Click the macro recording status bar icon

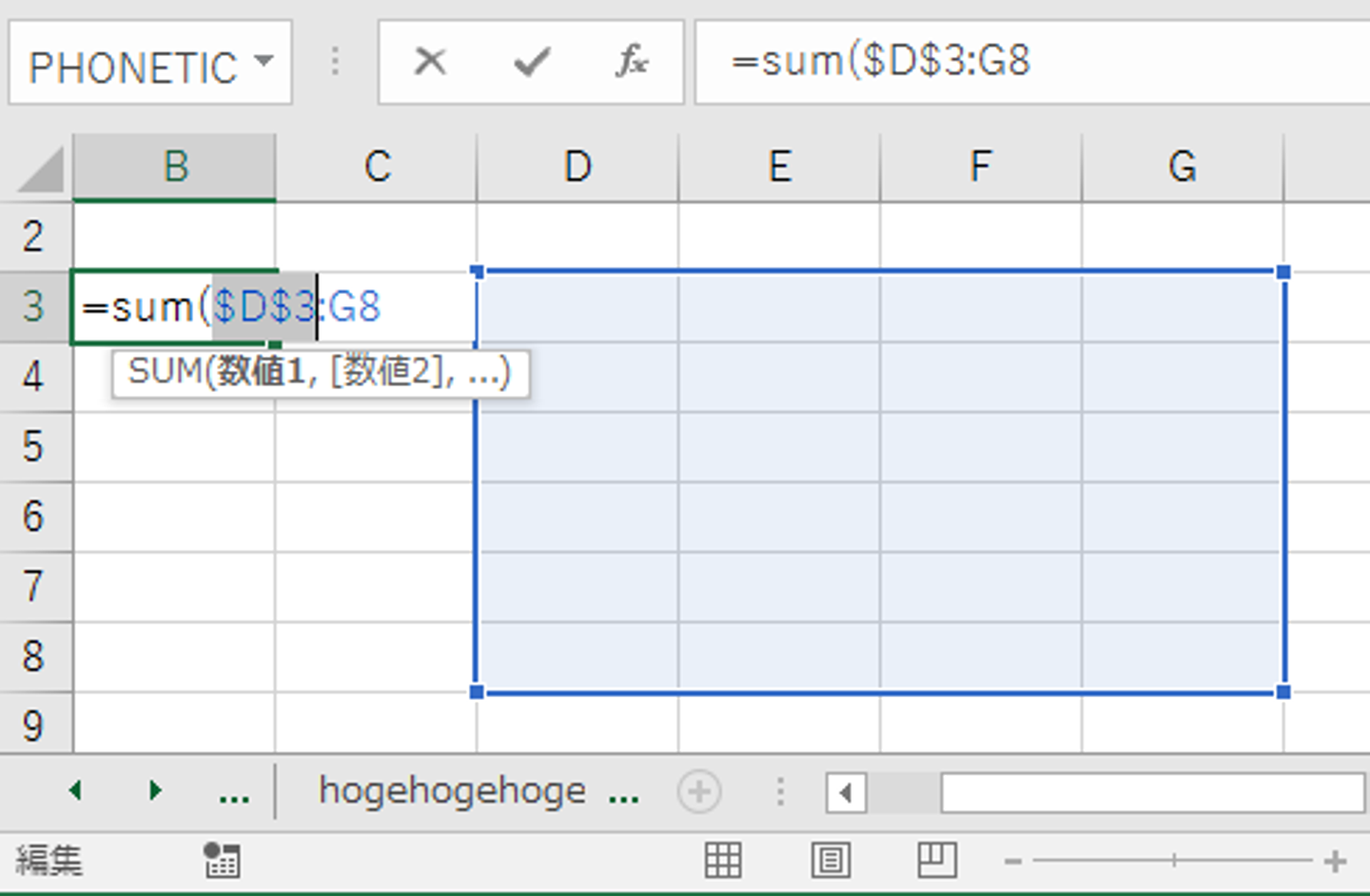(x=222, y=860)
